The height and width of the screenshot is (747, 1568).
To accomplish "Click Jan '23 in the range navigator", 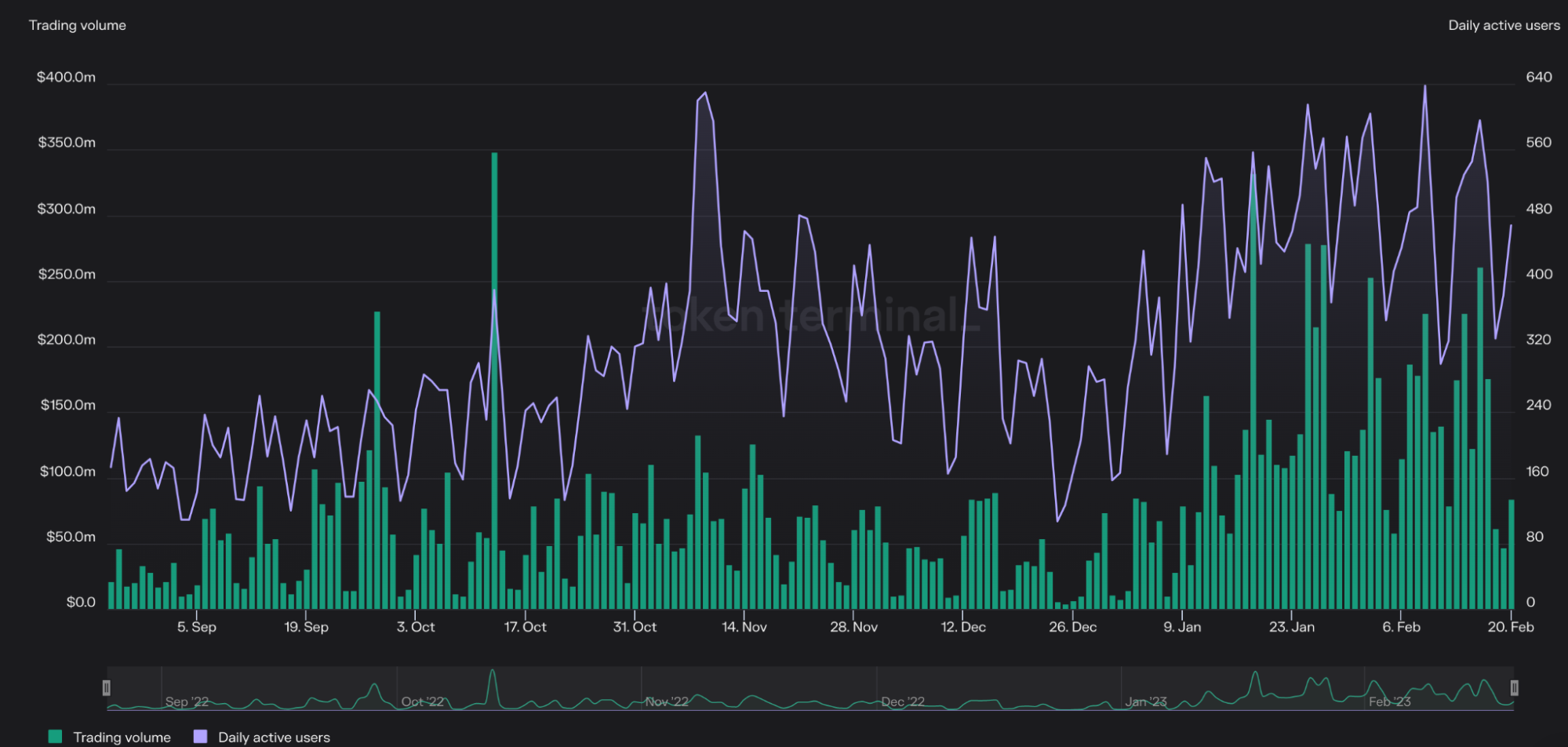I will [1146, 701].
